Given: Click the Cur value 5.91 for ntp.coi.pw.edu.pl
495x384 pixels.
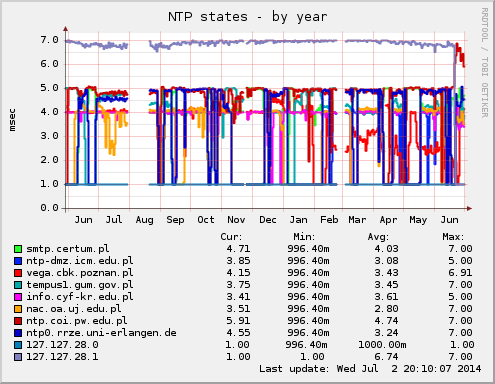Looking at the screenshot, I should pyautogui.click(x=238, y=321).
